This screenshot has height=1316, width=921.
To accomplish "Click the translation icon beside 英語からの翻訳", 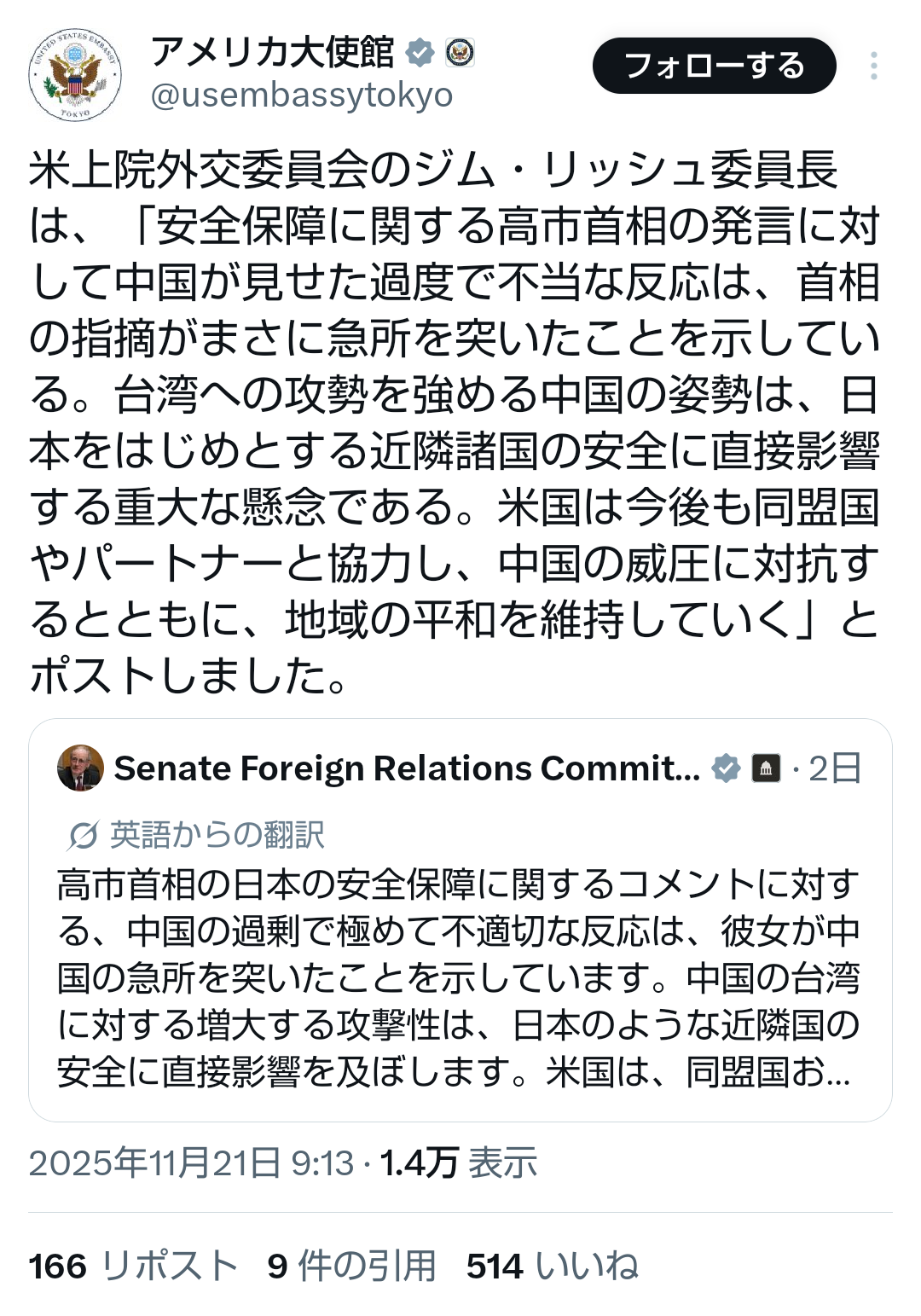I will 83,835.
